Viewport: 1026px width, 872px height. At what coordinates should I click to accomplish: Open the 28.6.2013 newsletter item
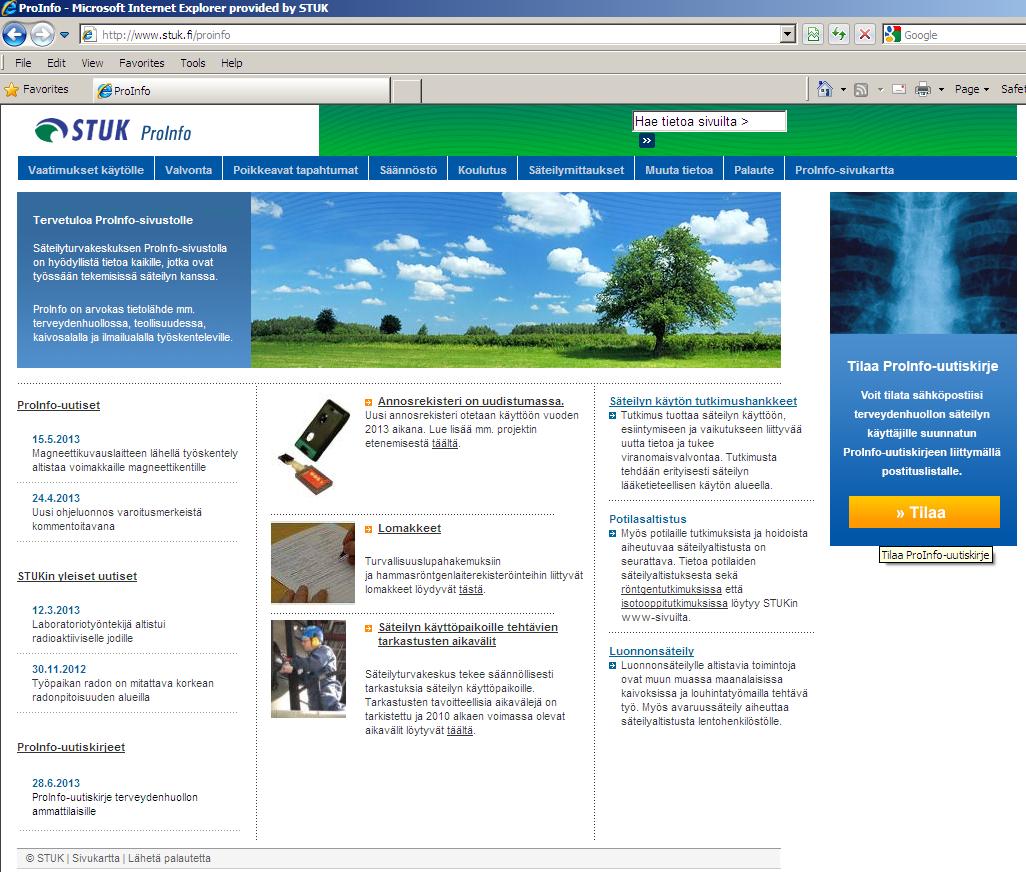click(115, 797)
